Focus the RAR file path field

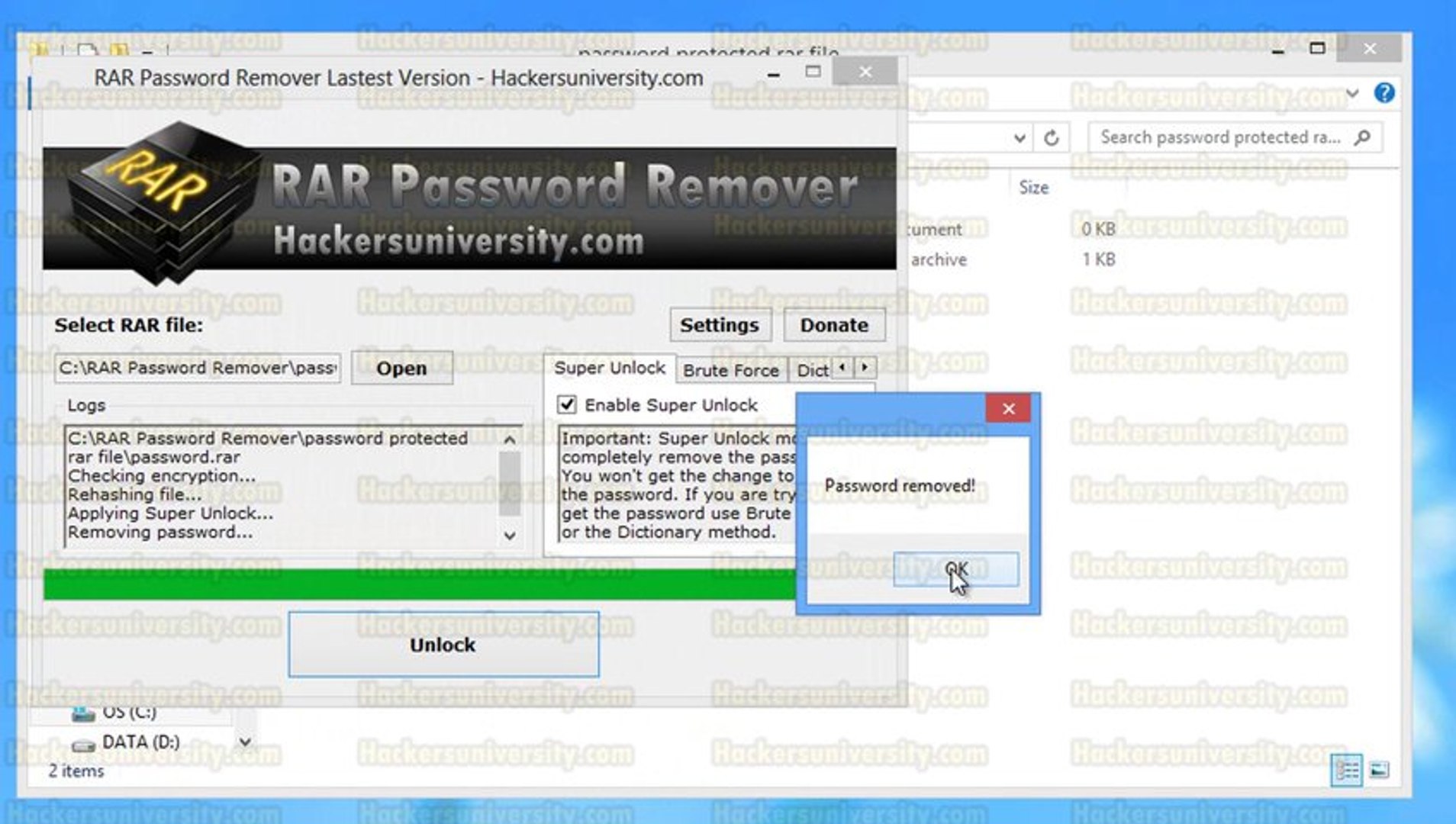click(x=198, y=368)
